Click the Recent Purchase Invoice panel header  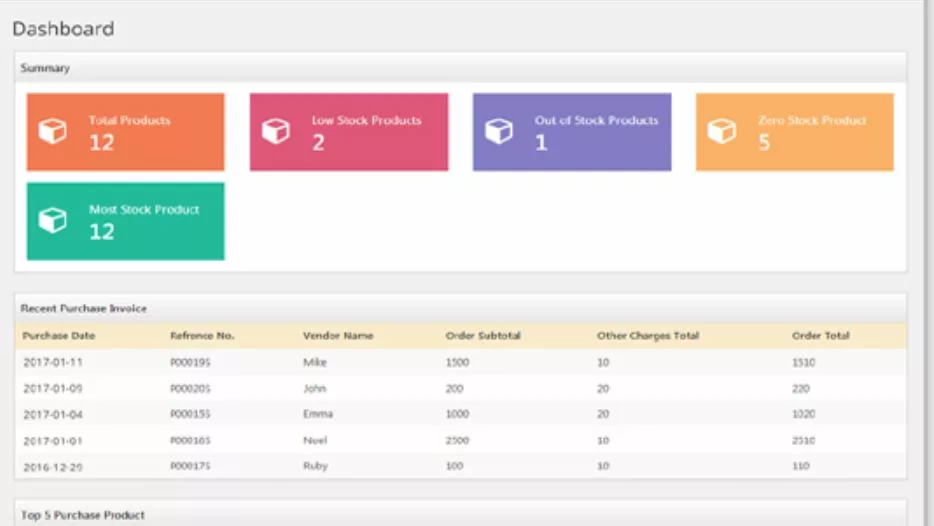460,309
